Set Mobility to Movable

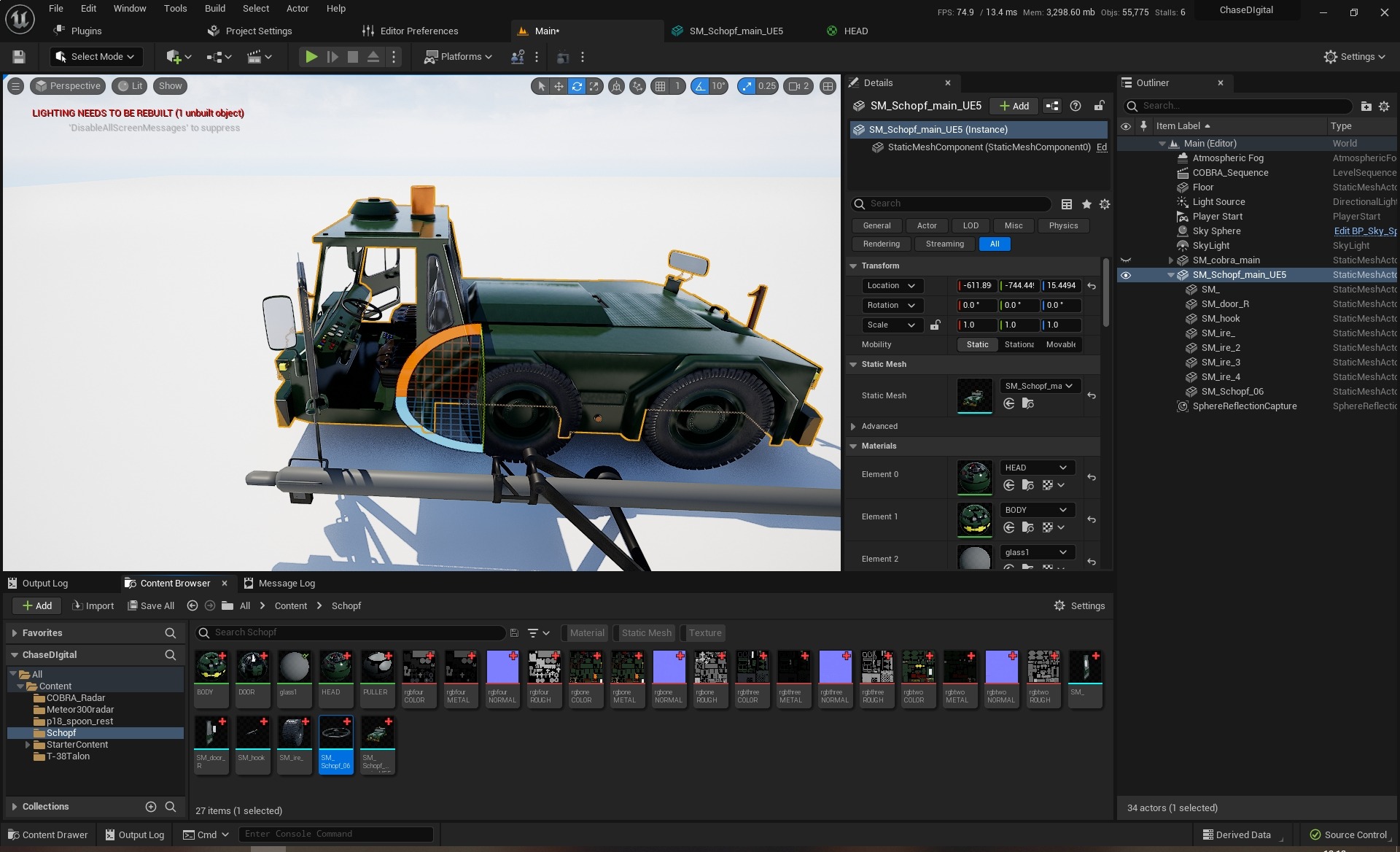click(1060, 345)
